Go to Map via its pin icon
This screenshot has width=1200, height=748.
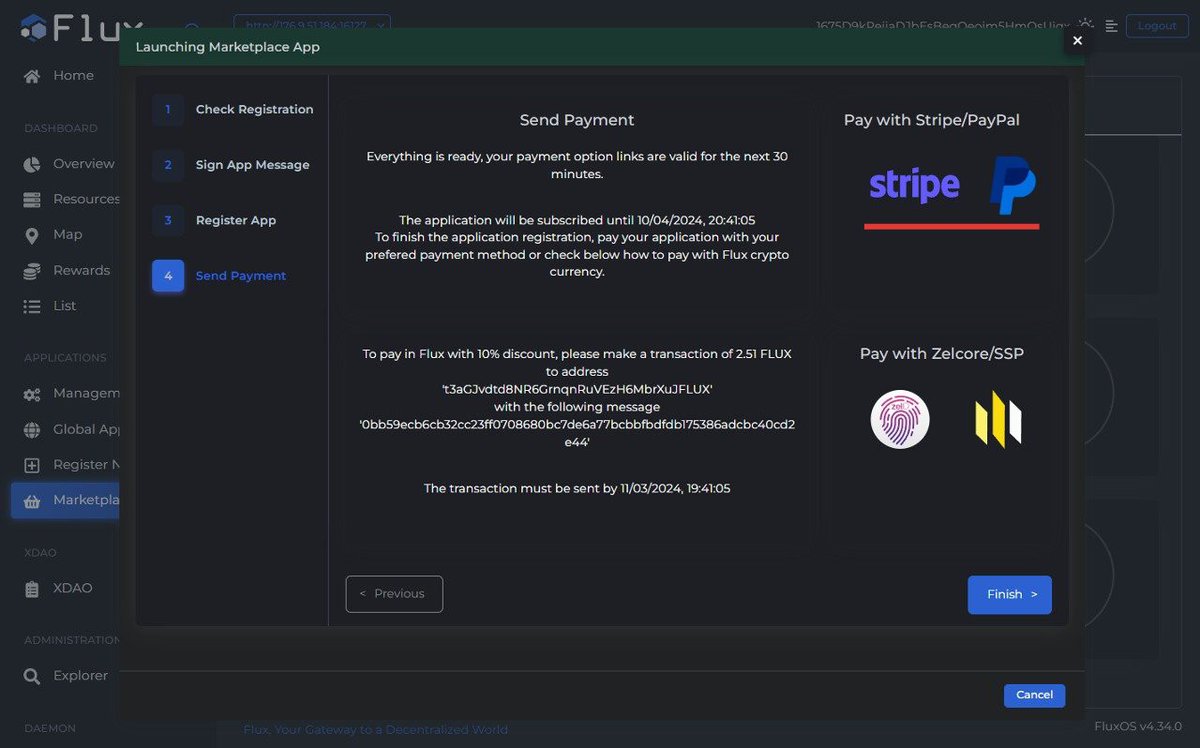pyautogui.click(x=32, y=235)
